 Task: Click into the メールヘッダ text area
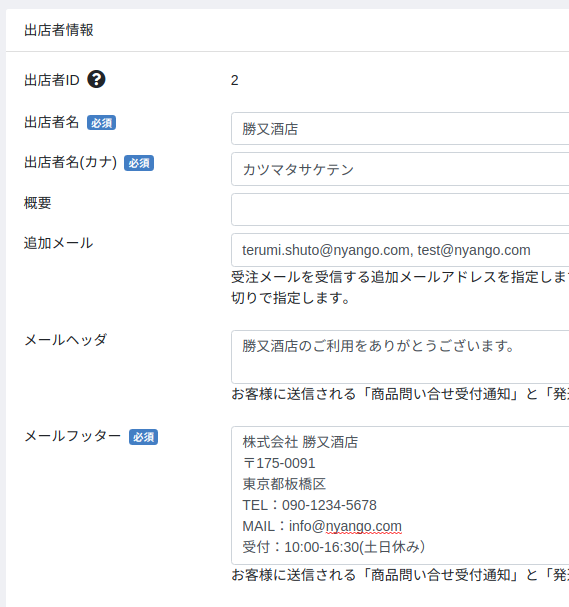[400, 357]
